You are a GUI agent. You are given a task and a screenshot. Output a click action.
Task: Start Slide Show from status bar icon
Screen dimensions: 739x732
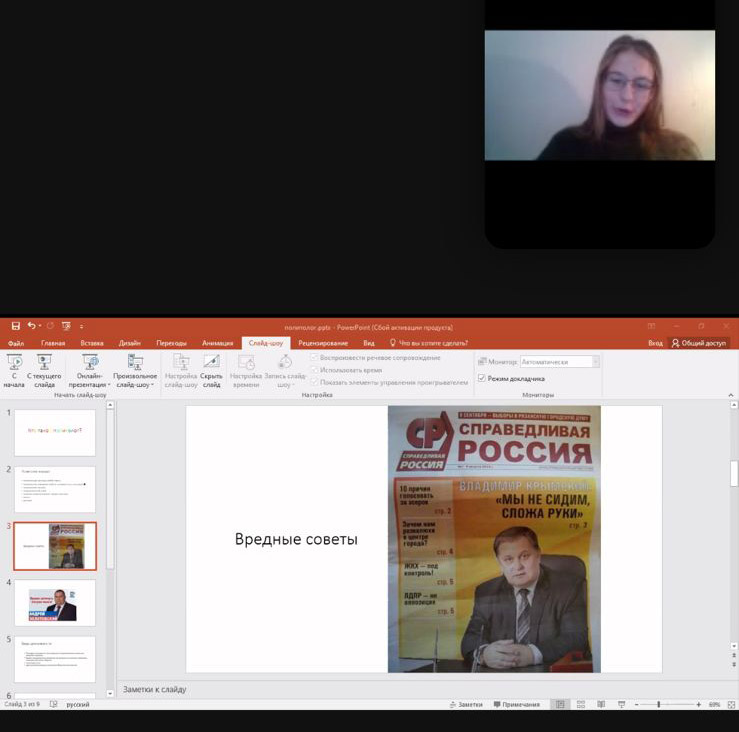point(622,704)
